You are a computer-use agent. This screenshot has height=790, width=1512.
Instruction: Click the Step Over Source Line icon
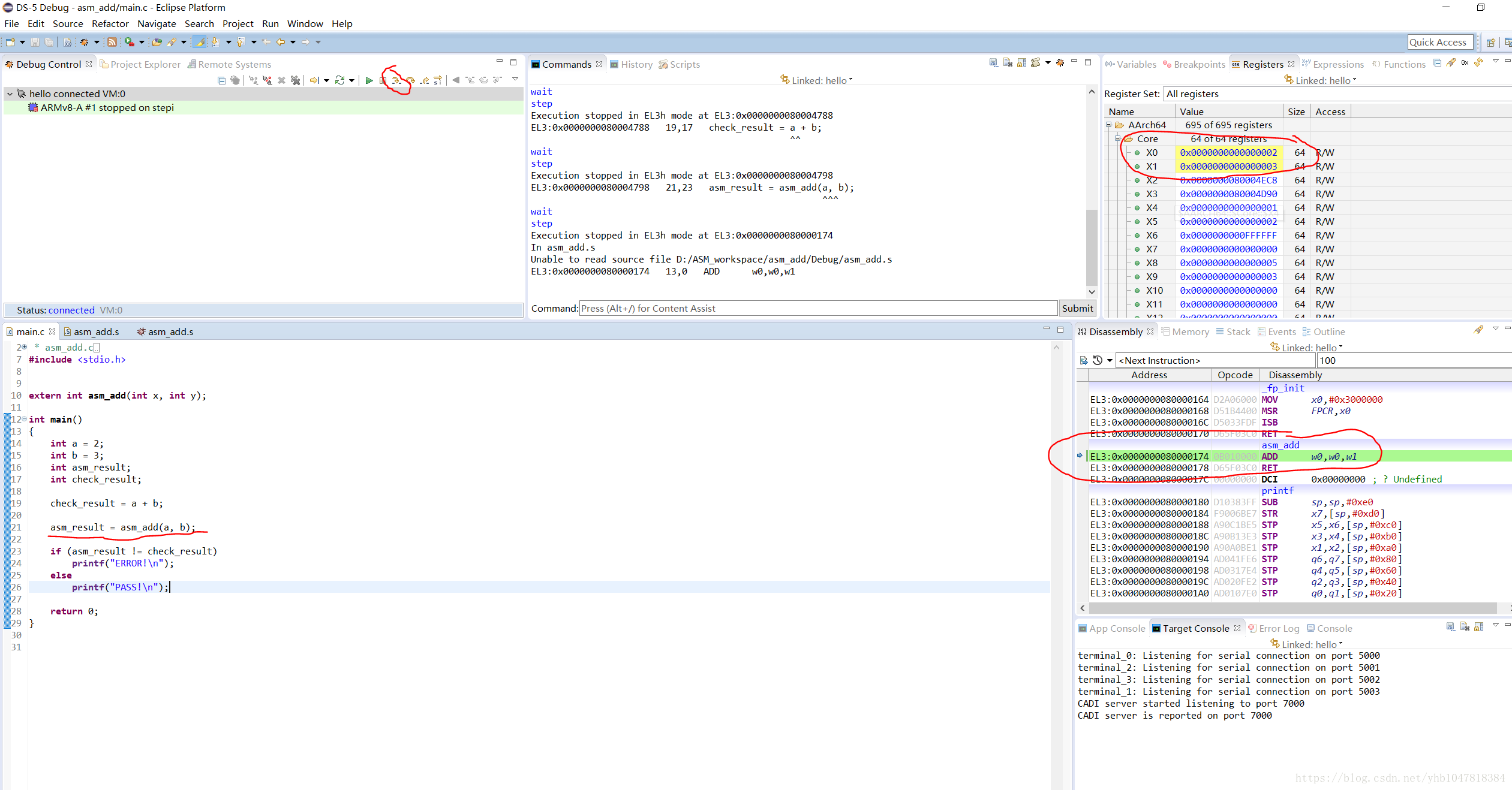tap(410, 80)
